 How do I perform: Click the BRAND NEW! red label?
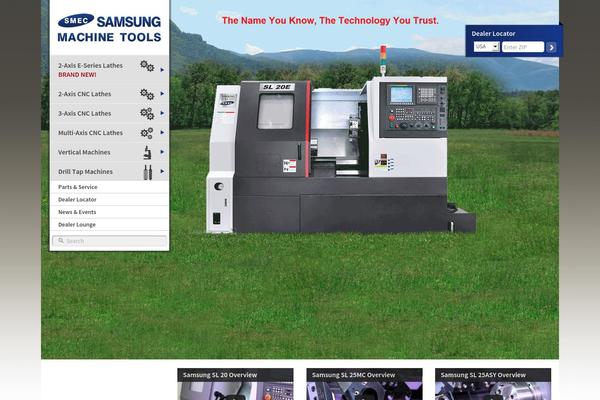coord(77,75)
